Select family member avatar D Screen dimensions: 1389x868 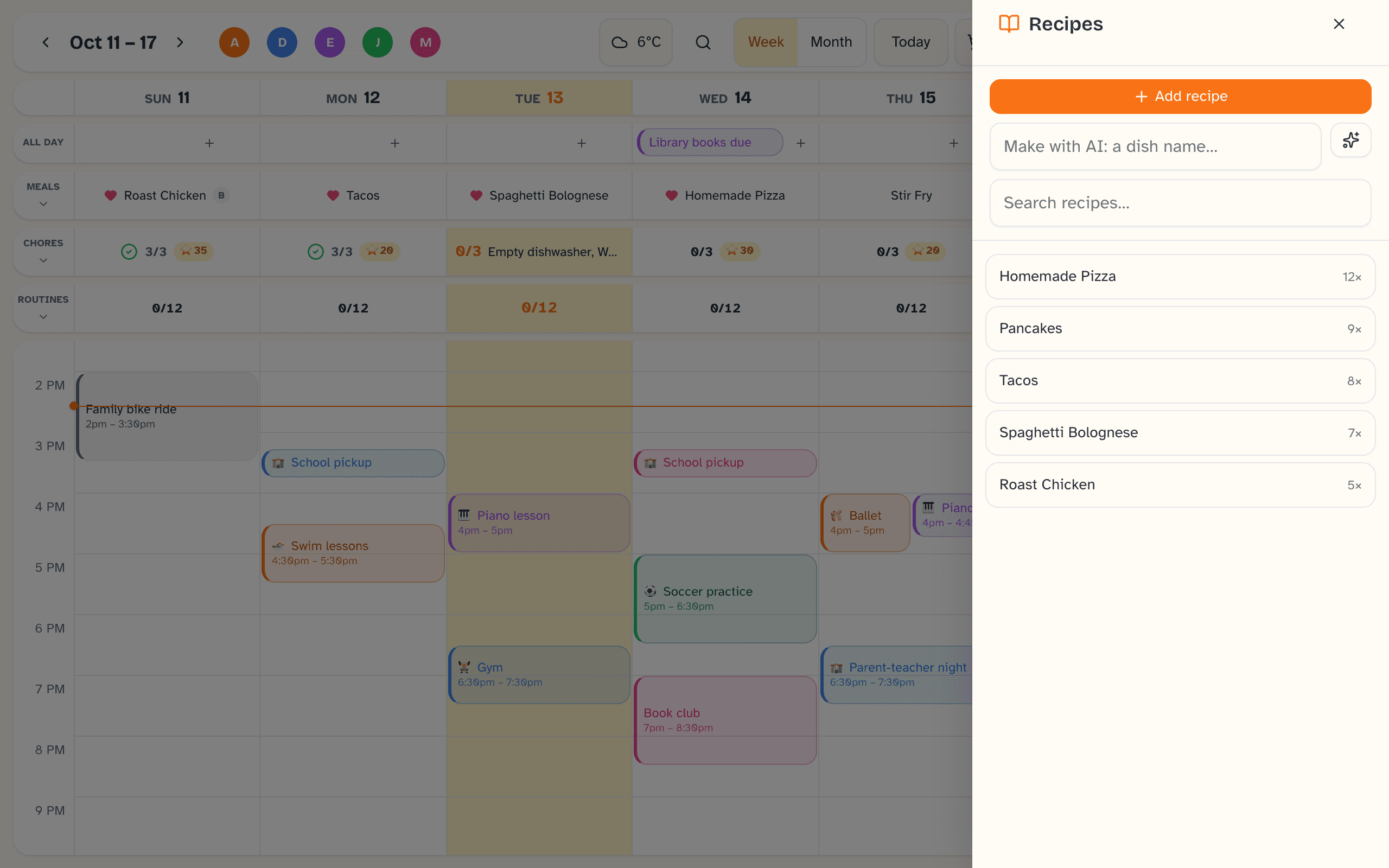tap(282, 42)
